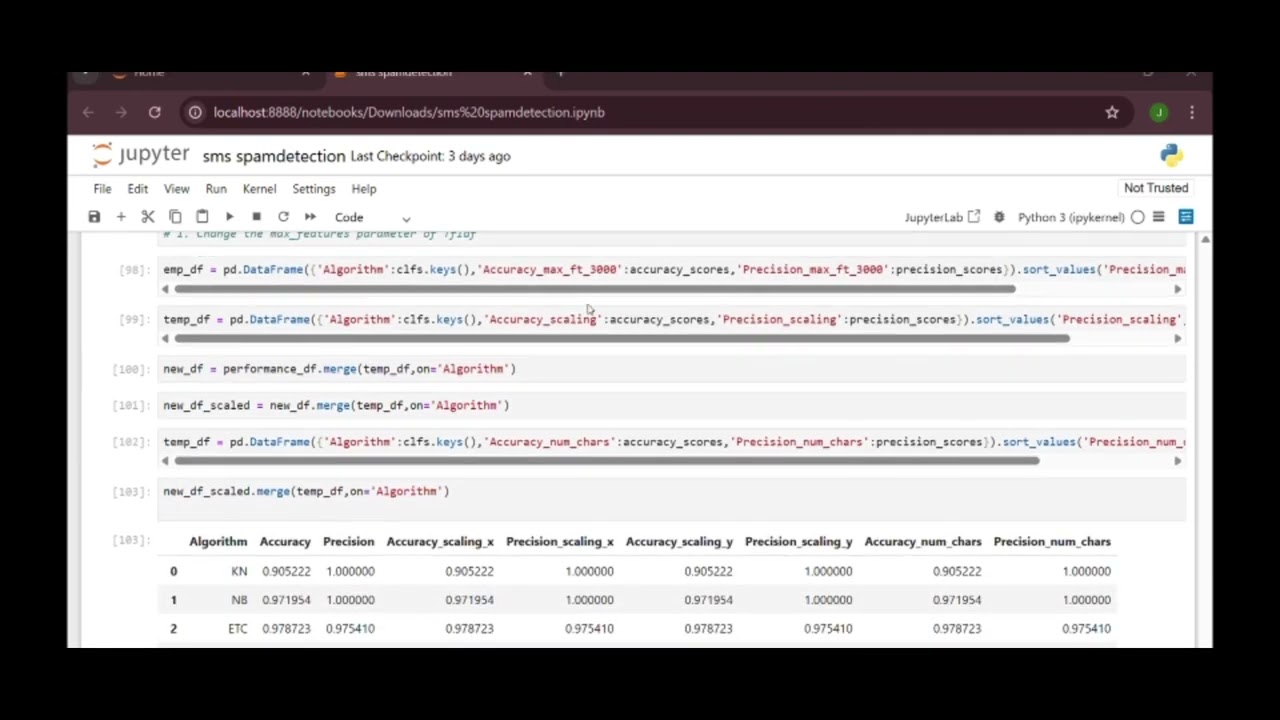This screenshot has height=720, width=1280.
Task: Reload the browser page
Action: 155,113
